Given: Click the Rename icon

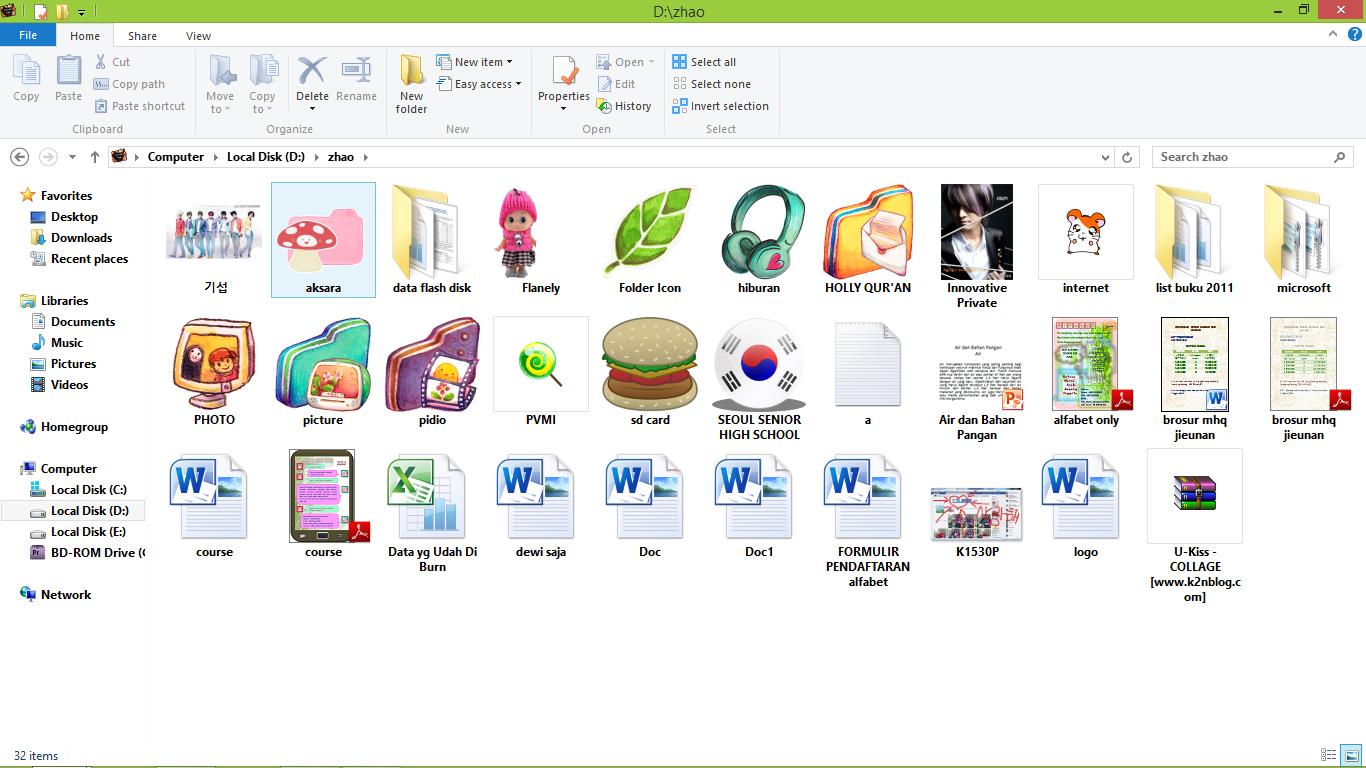Looking at the screenshot, I should (356, 78).
